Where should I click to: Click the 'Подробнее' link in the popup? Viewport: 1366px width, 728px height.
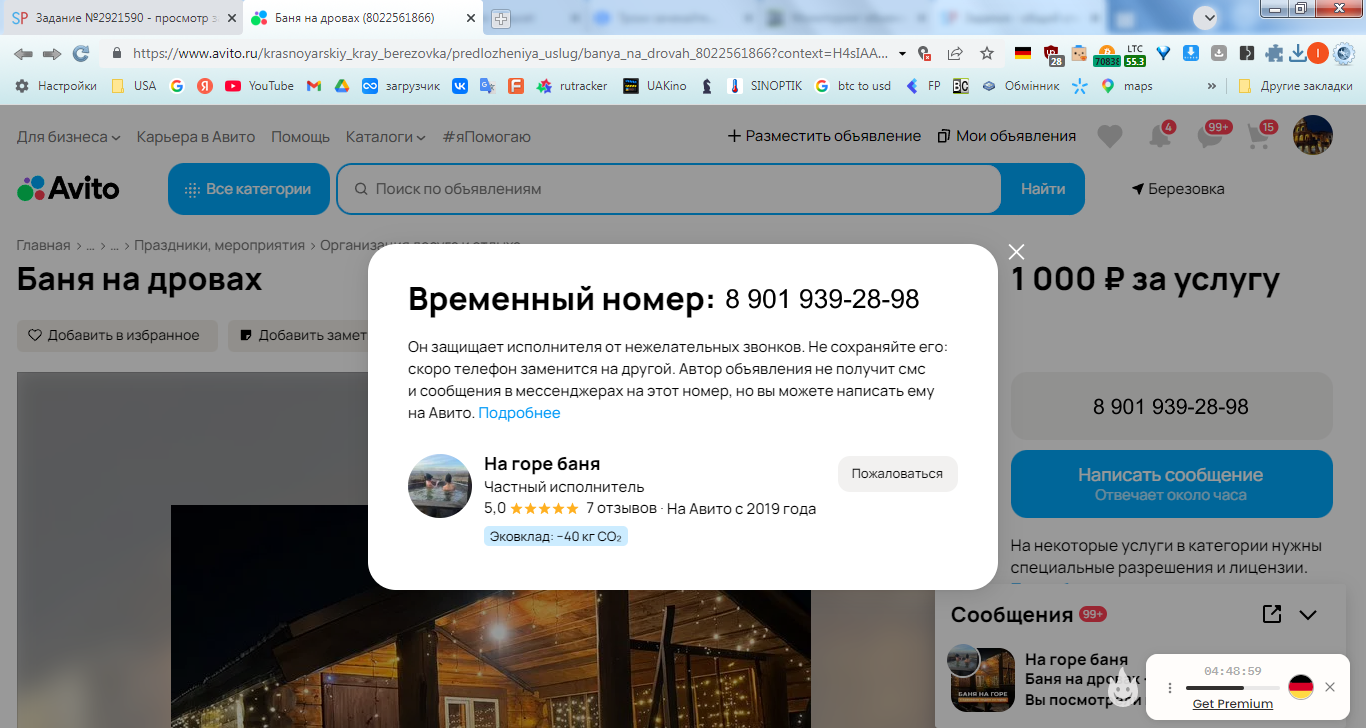(519, 413)
